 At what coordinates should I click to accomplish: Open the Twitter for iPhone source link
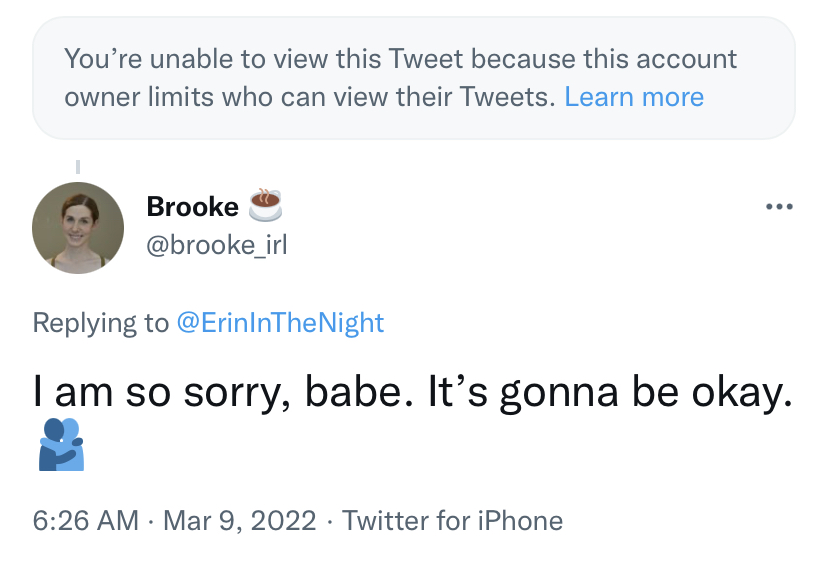click(x=452, y=520)
